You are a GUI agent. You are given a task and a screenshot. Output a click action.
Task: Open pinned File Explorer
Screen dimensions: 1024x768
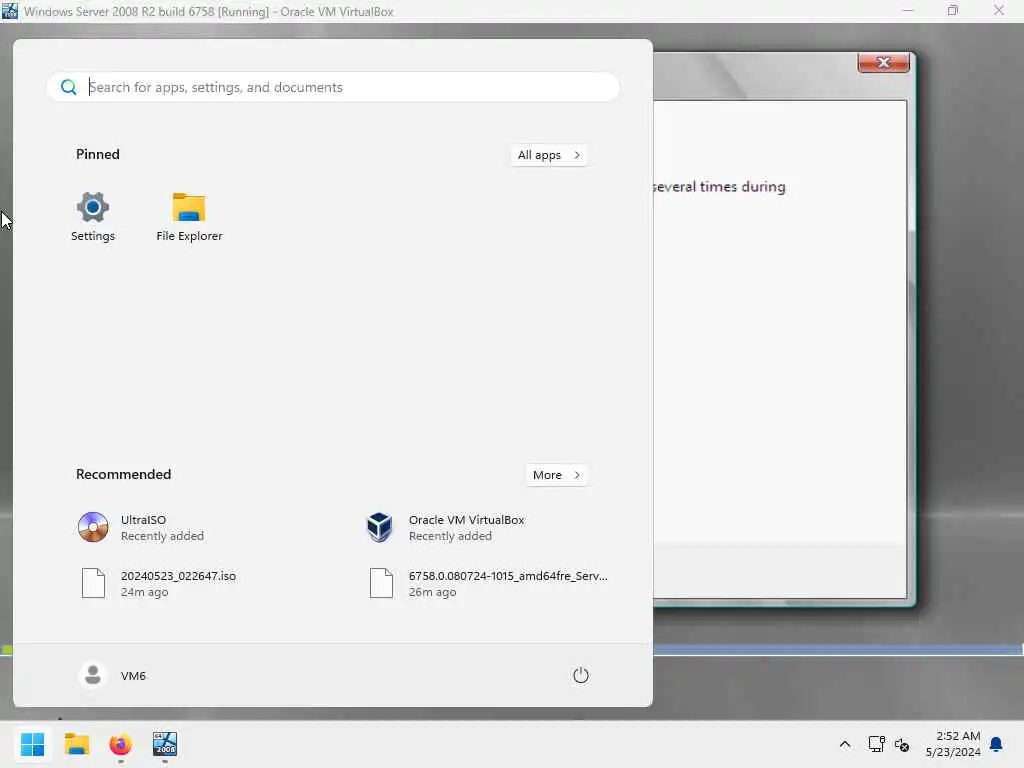coord(189,217)
